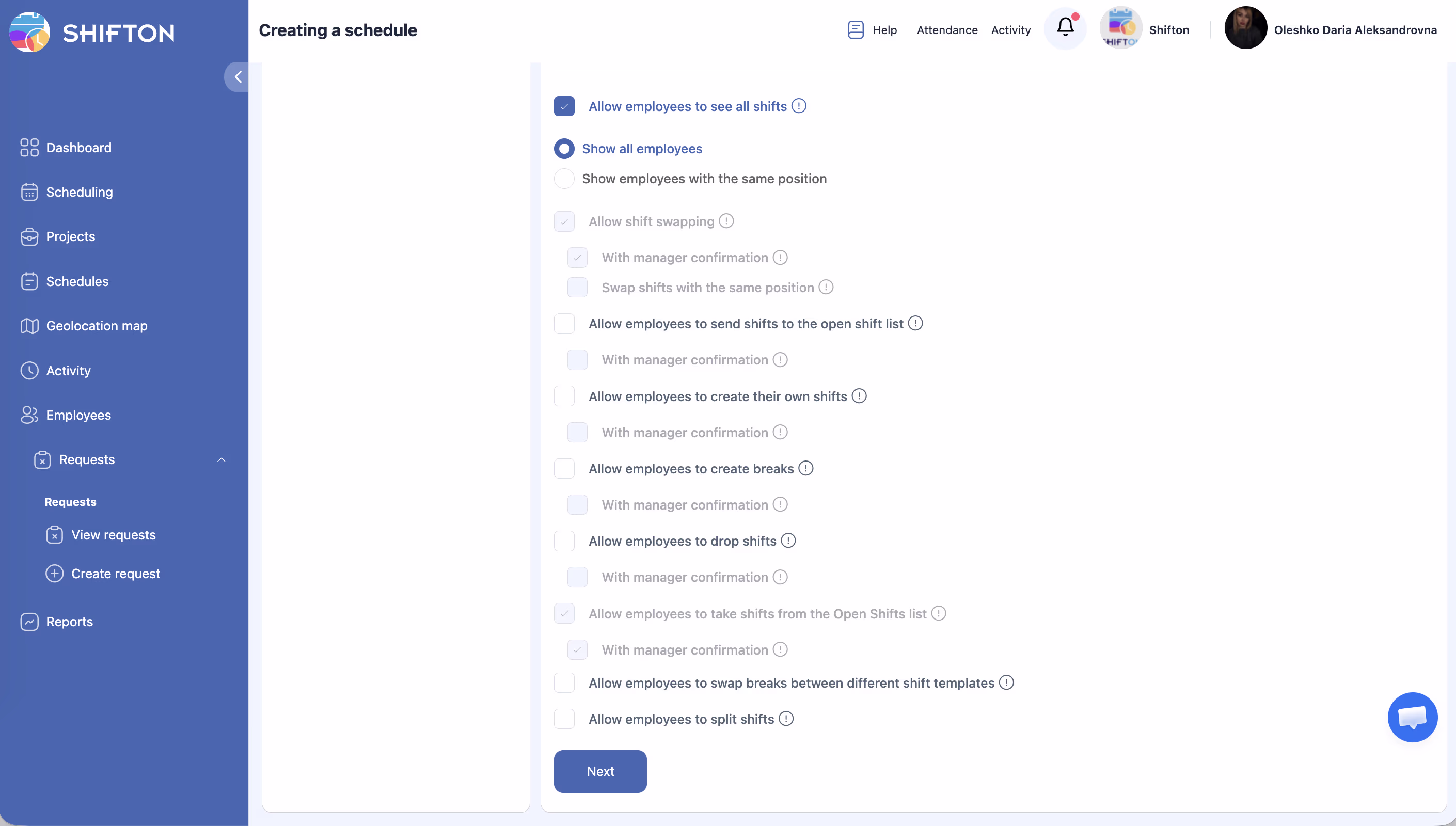This screenshot has width=1456, height=826.
Task: Open the Shifton company switcher
Action: click(1144, 28)
